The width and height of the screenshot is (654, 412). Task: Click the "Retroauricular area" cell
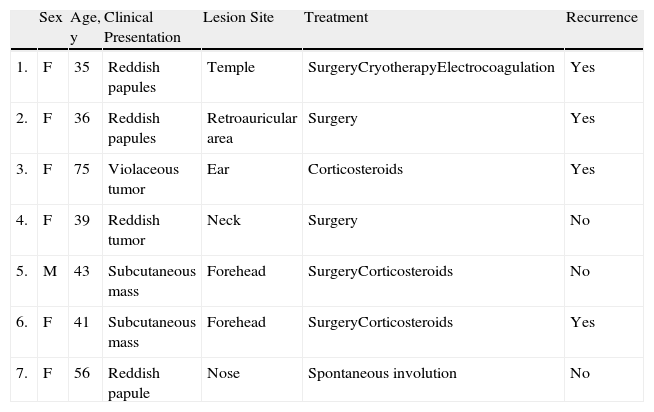pos(251,127)
